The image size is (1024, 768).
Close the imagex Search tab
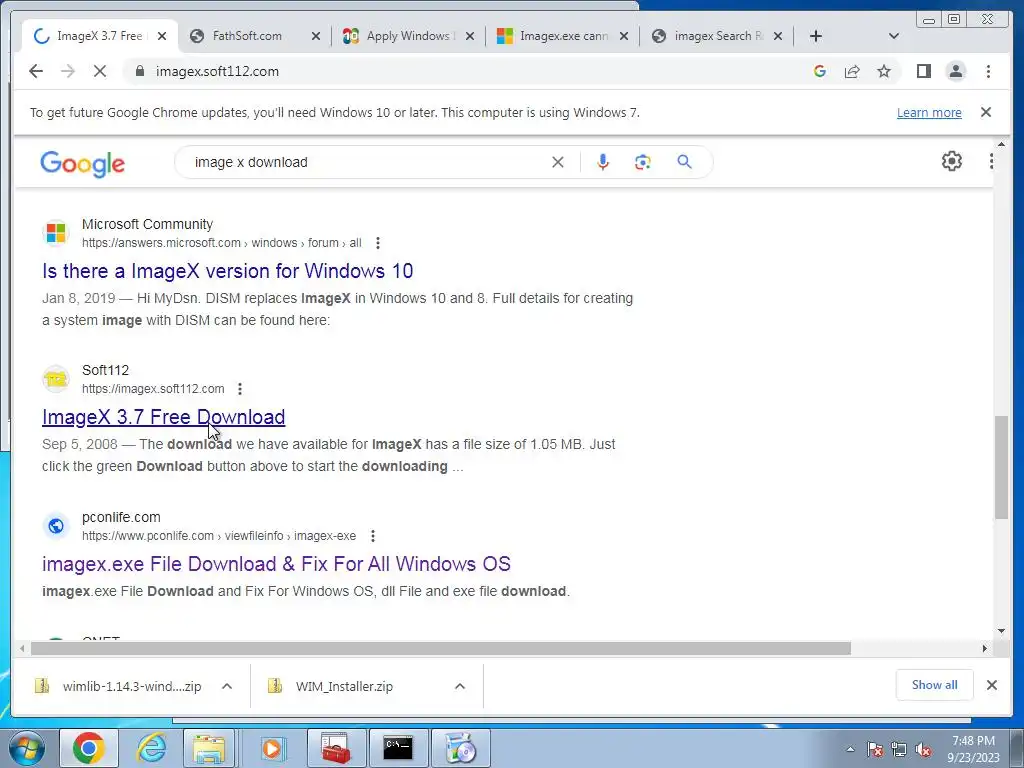(x=778, y=36)
